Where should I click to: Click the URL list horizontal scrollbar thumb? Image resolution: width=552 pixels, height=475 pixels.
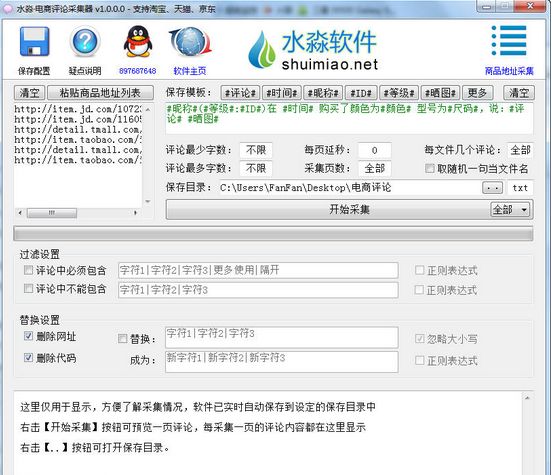pos(52,213)
